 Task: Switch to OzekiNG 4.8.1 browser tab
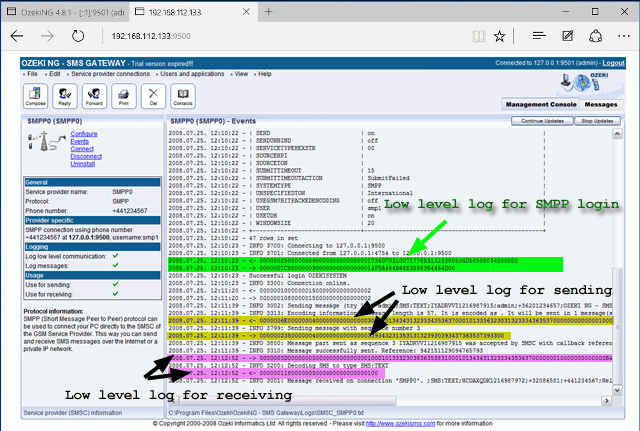[67, 12]
